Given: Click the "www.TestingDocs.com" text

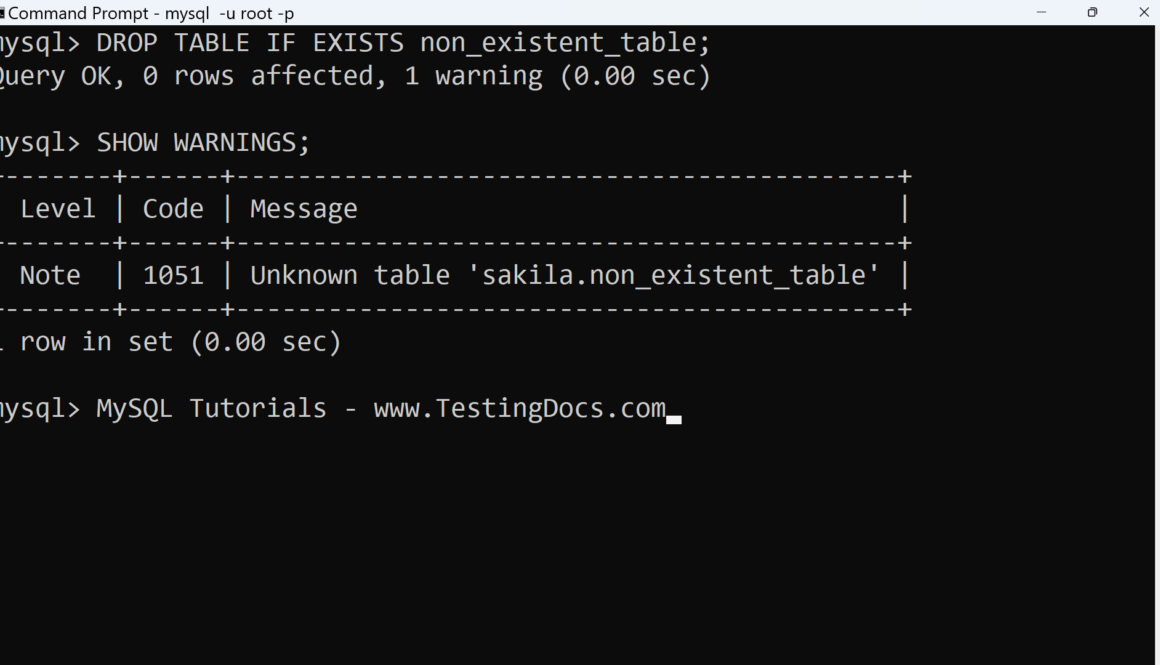Looking at the screenshot, I should (519, 408).
